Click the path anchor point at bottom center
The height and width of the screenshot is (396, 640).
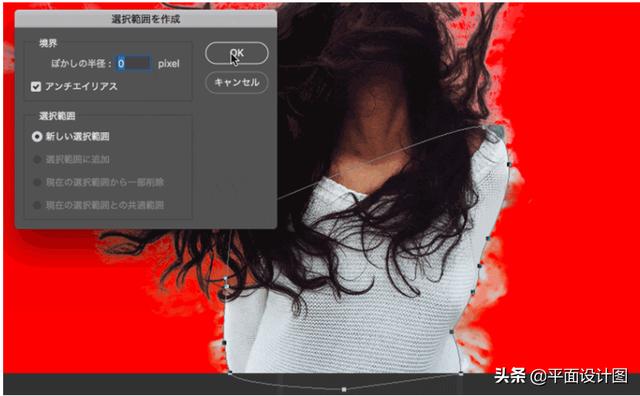tap(344, 389)
